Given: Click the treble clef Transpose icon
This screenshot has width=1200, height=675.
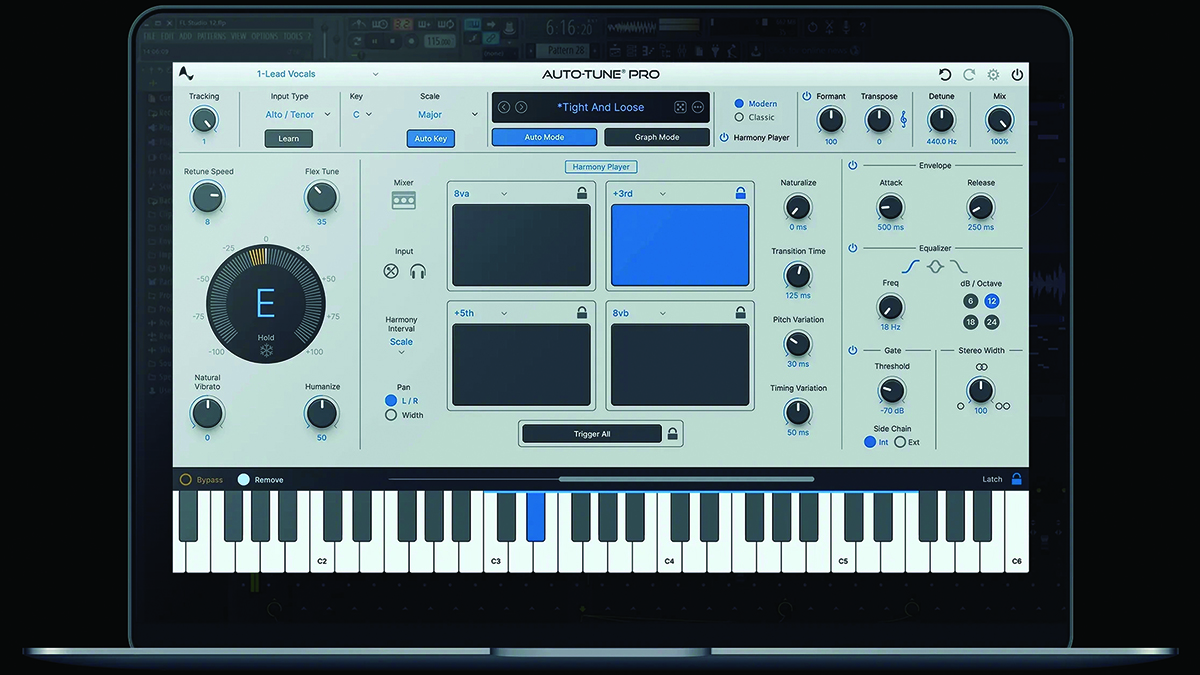Looking at the screenshot, I should pos(904,120).
